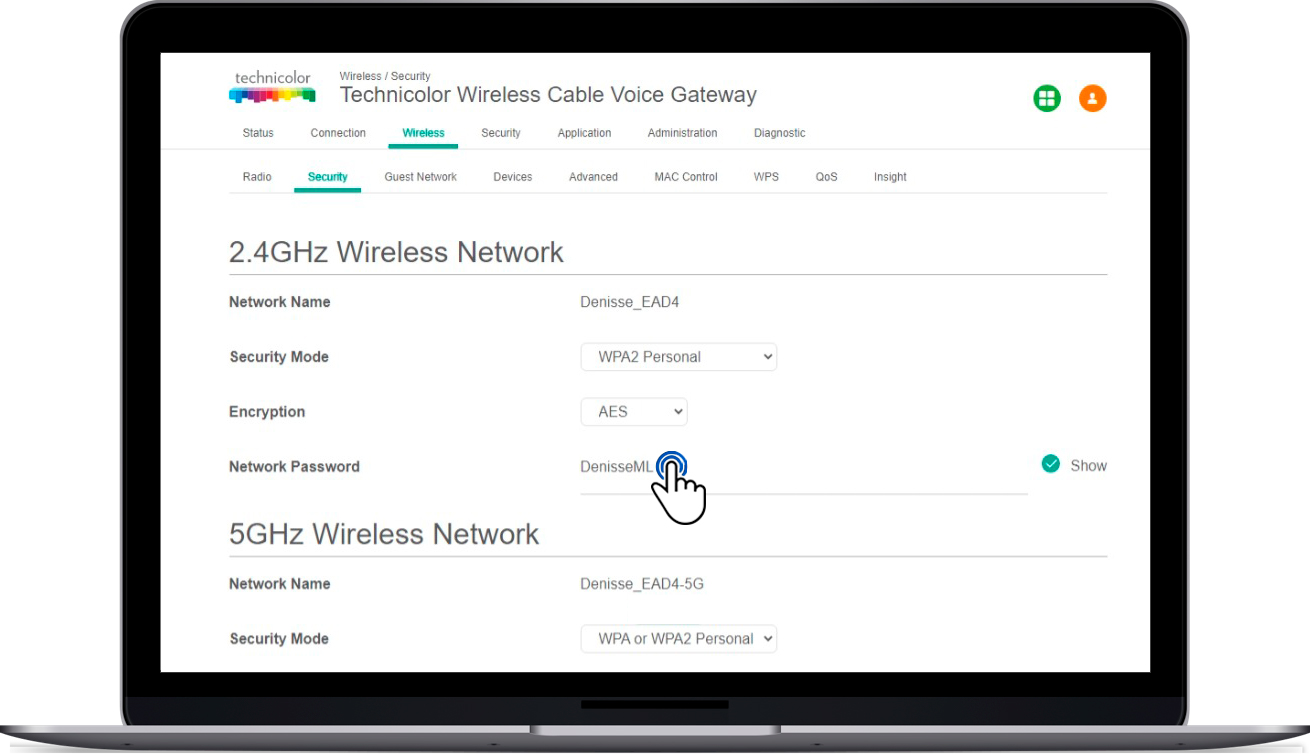The height and width of the screenshot is (754, 1310).
Task: Open the top-level Security tab
Action: point(501,133)
